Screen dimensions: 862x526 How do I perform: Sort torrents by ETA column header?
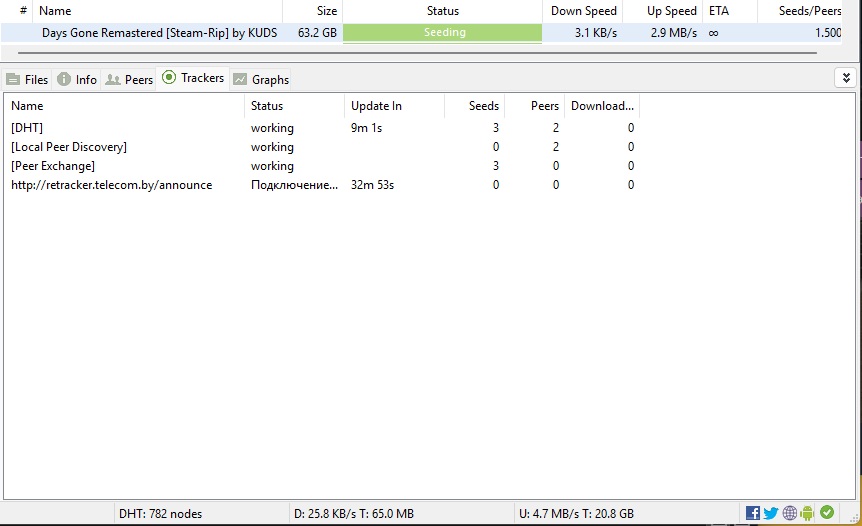[730, 11]
